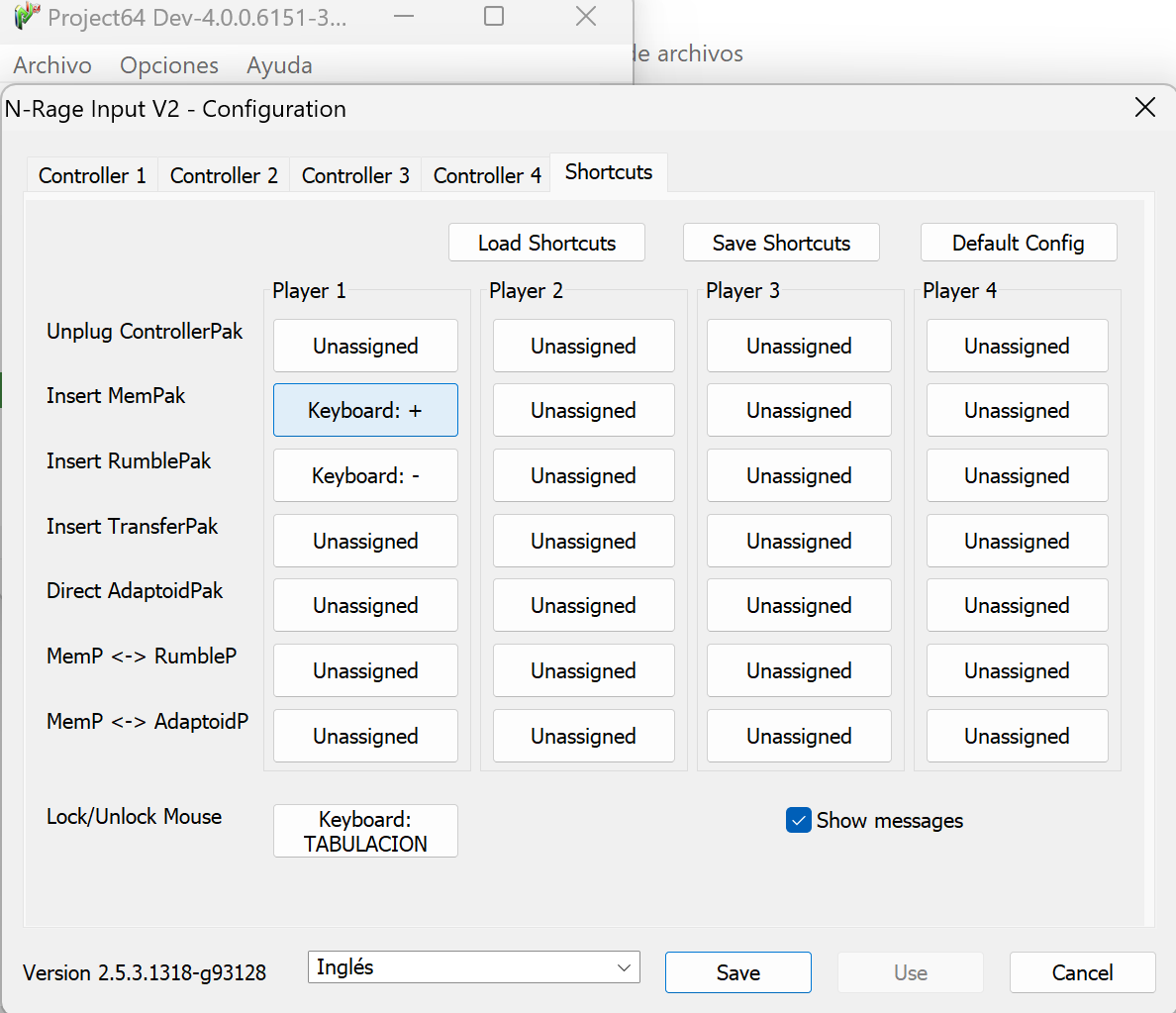
Task: Click the Save button at the bottom
Action: [738, 971]
